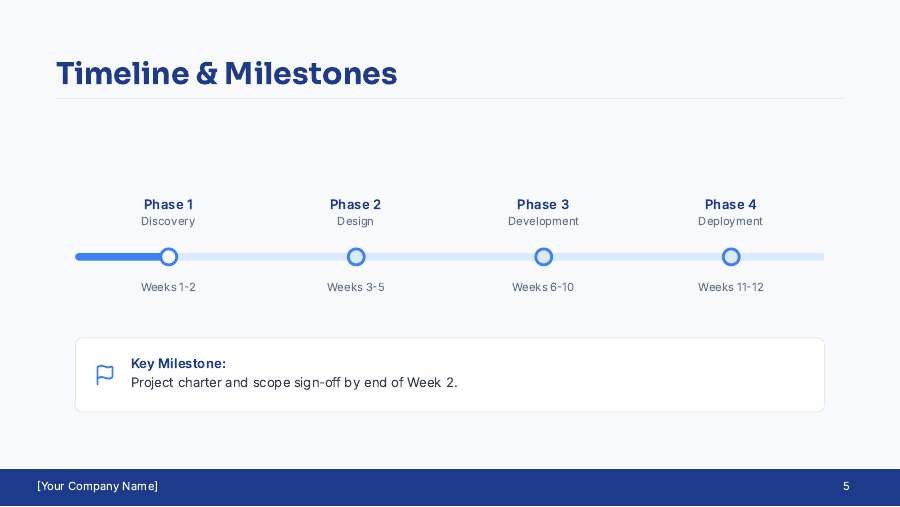900x507 pixels.
Task: Select the [Your Company Name] footer placeholder
Action: (x=98, y=486)
